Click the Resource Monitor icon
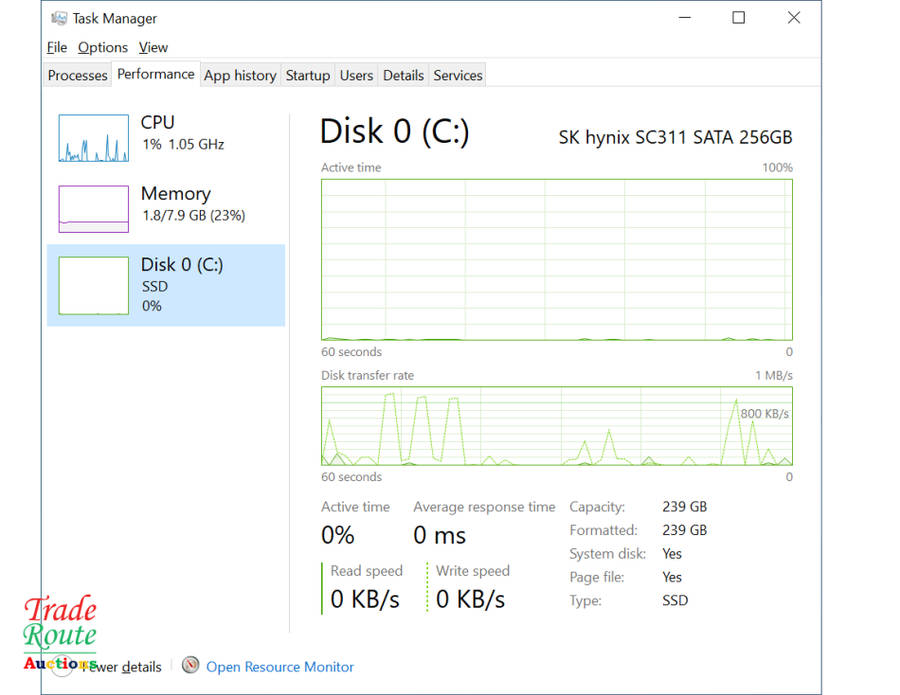900x695 pixels. [x=190, y=666]
